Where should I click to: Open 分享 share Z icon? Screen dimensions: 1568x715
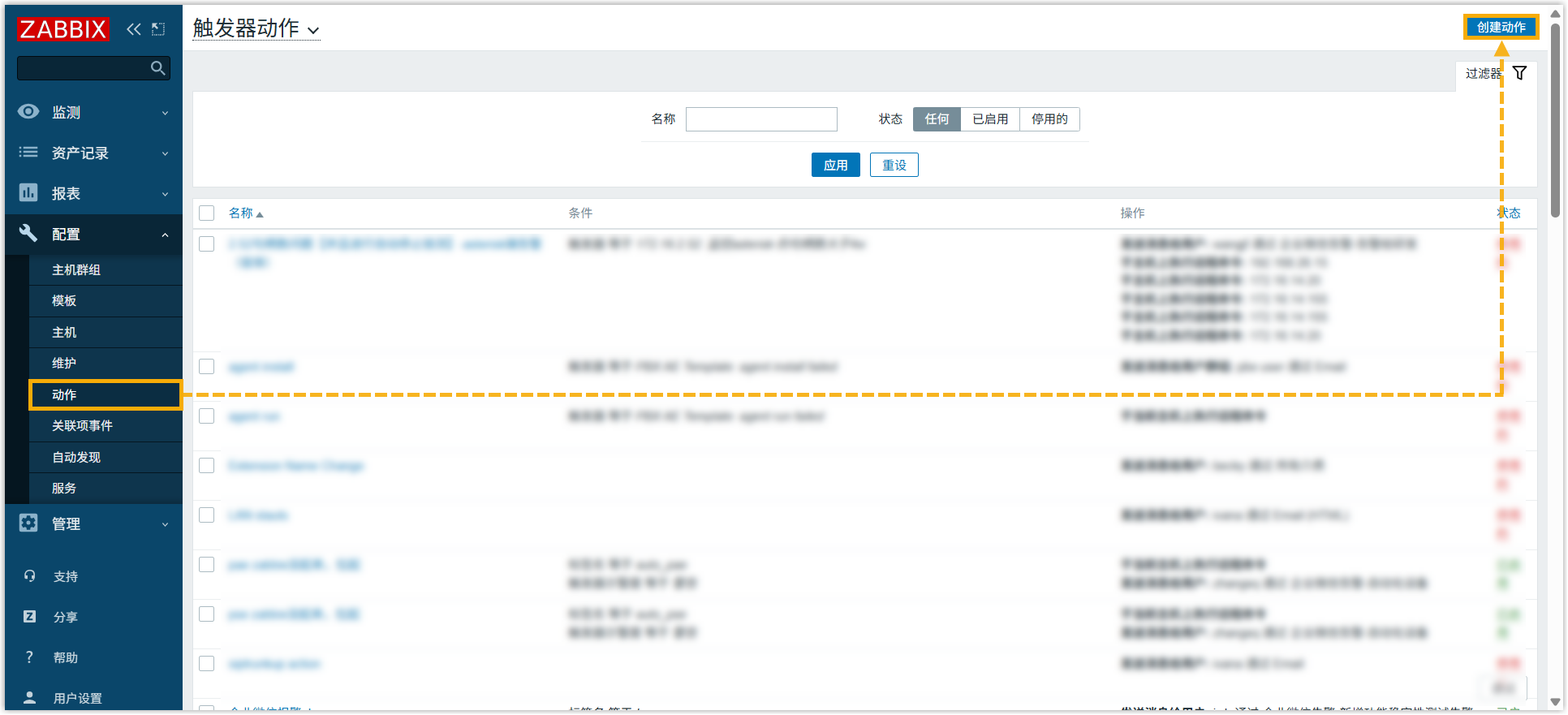(x=30, y=617)
